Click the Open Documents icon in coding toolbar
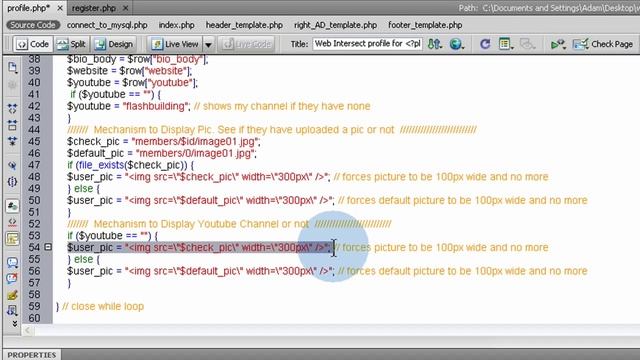Image resolution: width=640 pixels, height=360 pixels. pyautogui.click(x=12, y=68)
